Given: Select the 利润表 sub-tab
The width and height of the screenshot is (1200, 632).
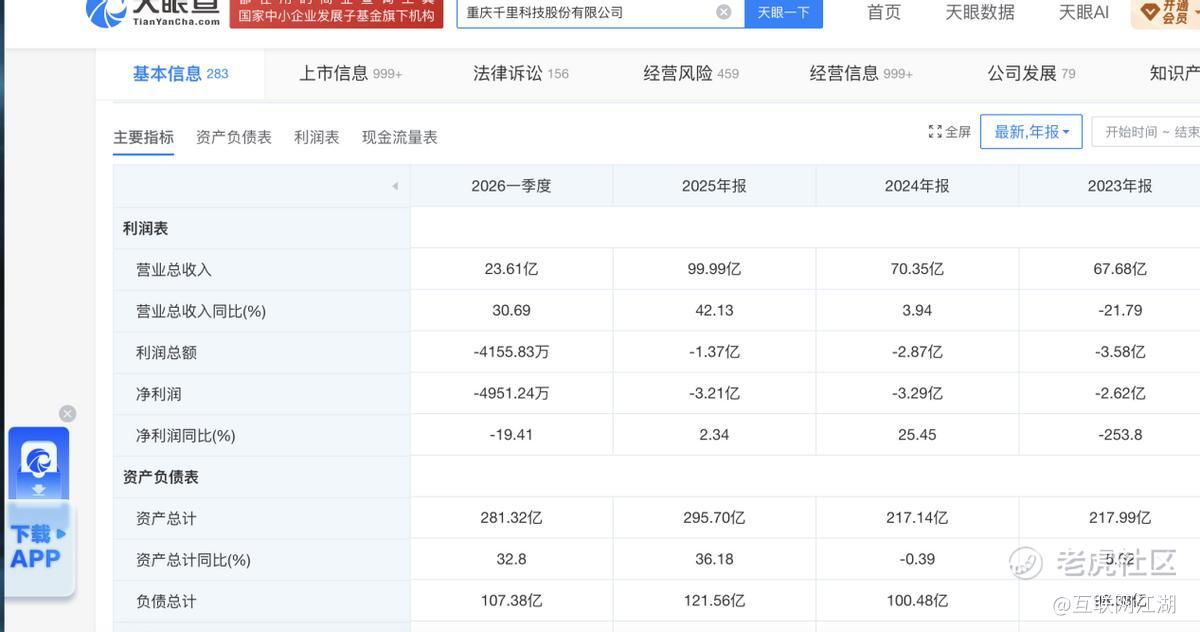Looking at the screenshot, I should click(317, 137).
